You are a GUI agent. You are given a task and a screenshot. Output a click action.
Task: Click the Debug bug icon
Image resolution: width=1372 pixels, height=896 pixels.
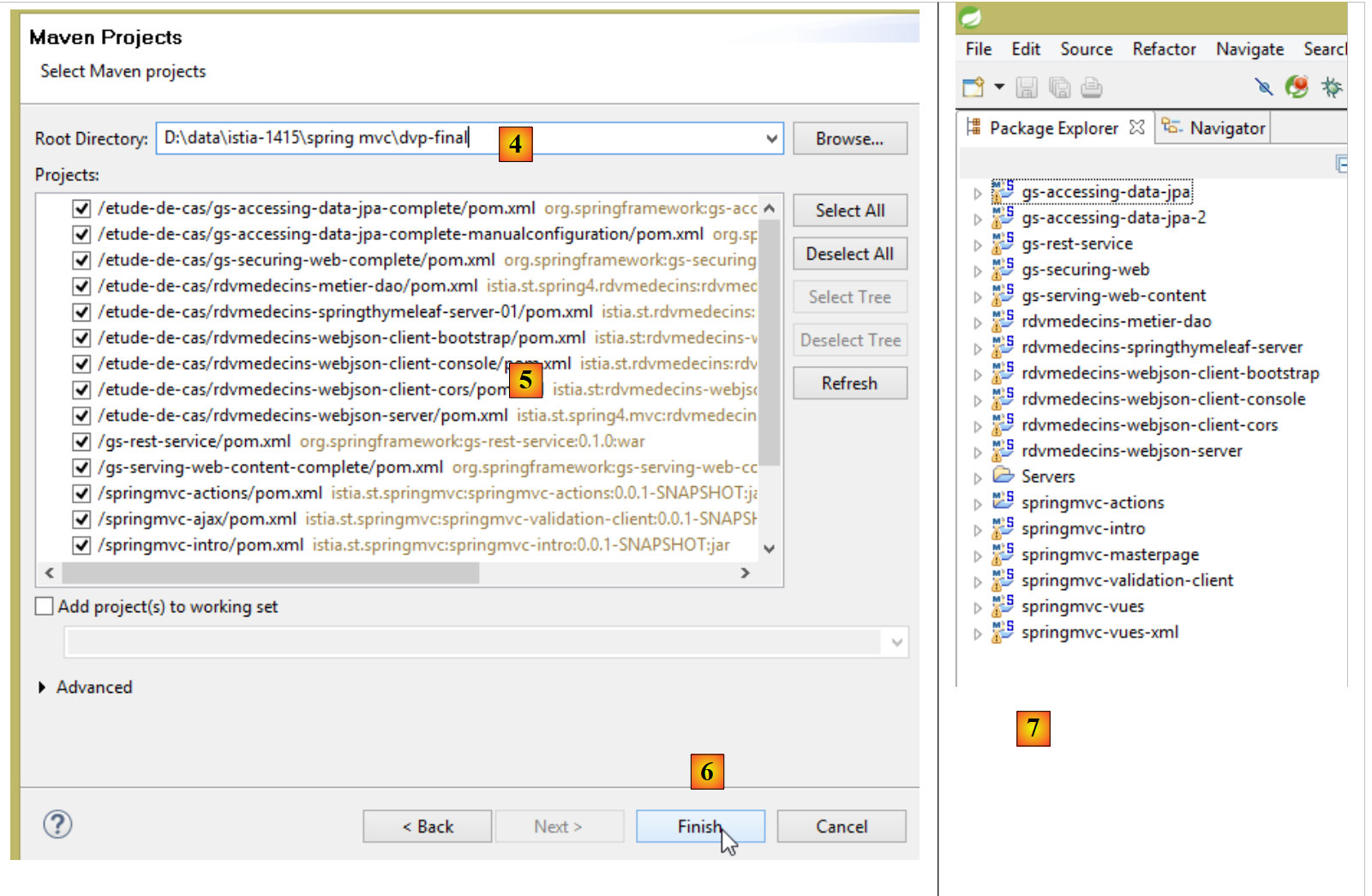pyautogui.click(x=1332, y=87)
